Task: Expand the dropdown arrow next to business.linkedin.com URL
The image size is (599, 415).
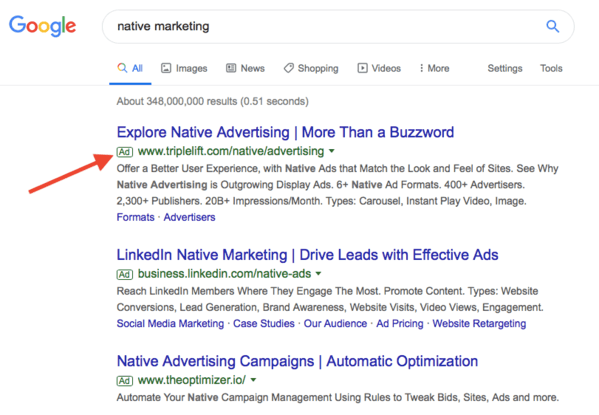Action: tap(319, 274)
